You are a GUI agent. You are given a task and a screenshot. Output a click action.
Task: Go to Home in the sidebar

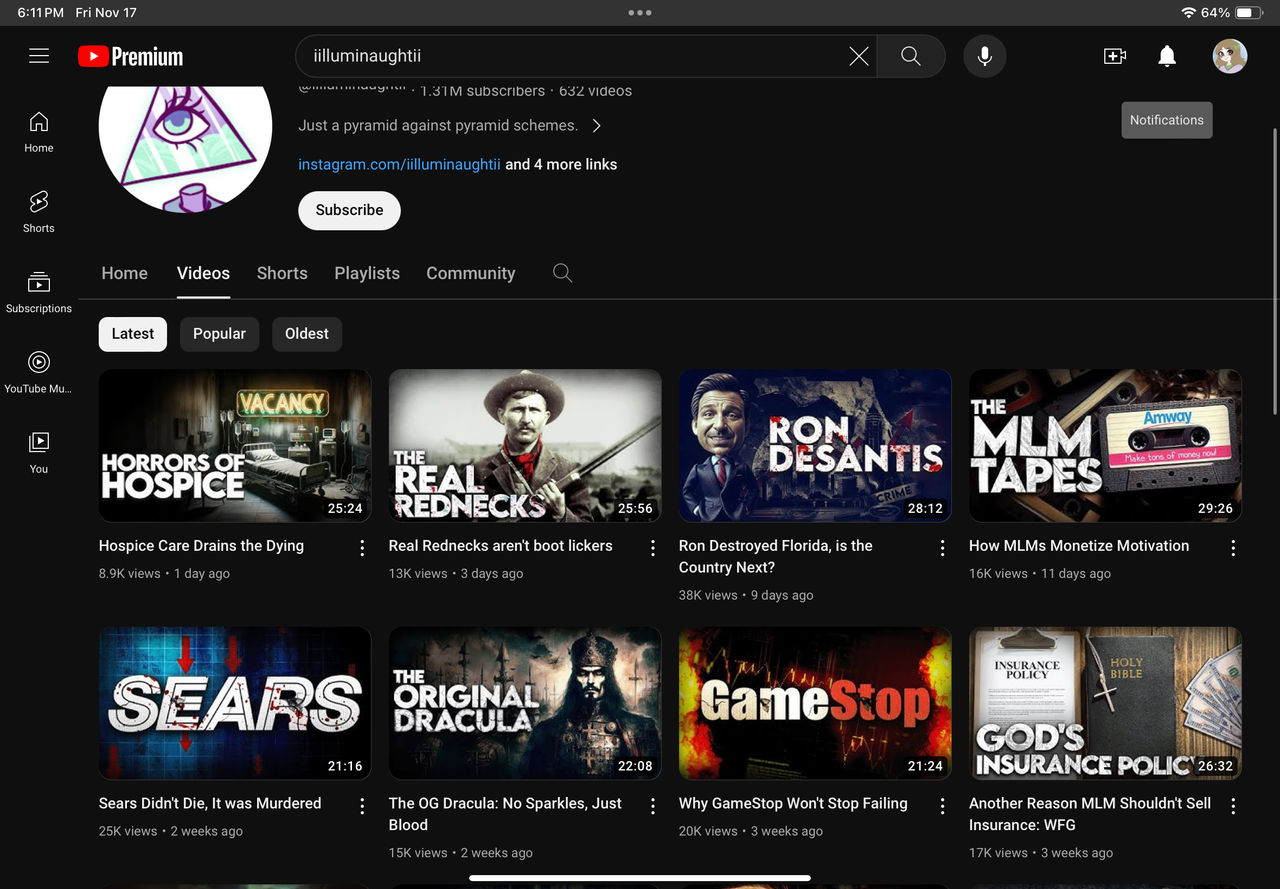pyautogui.click(x=39, y=132)
